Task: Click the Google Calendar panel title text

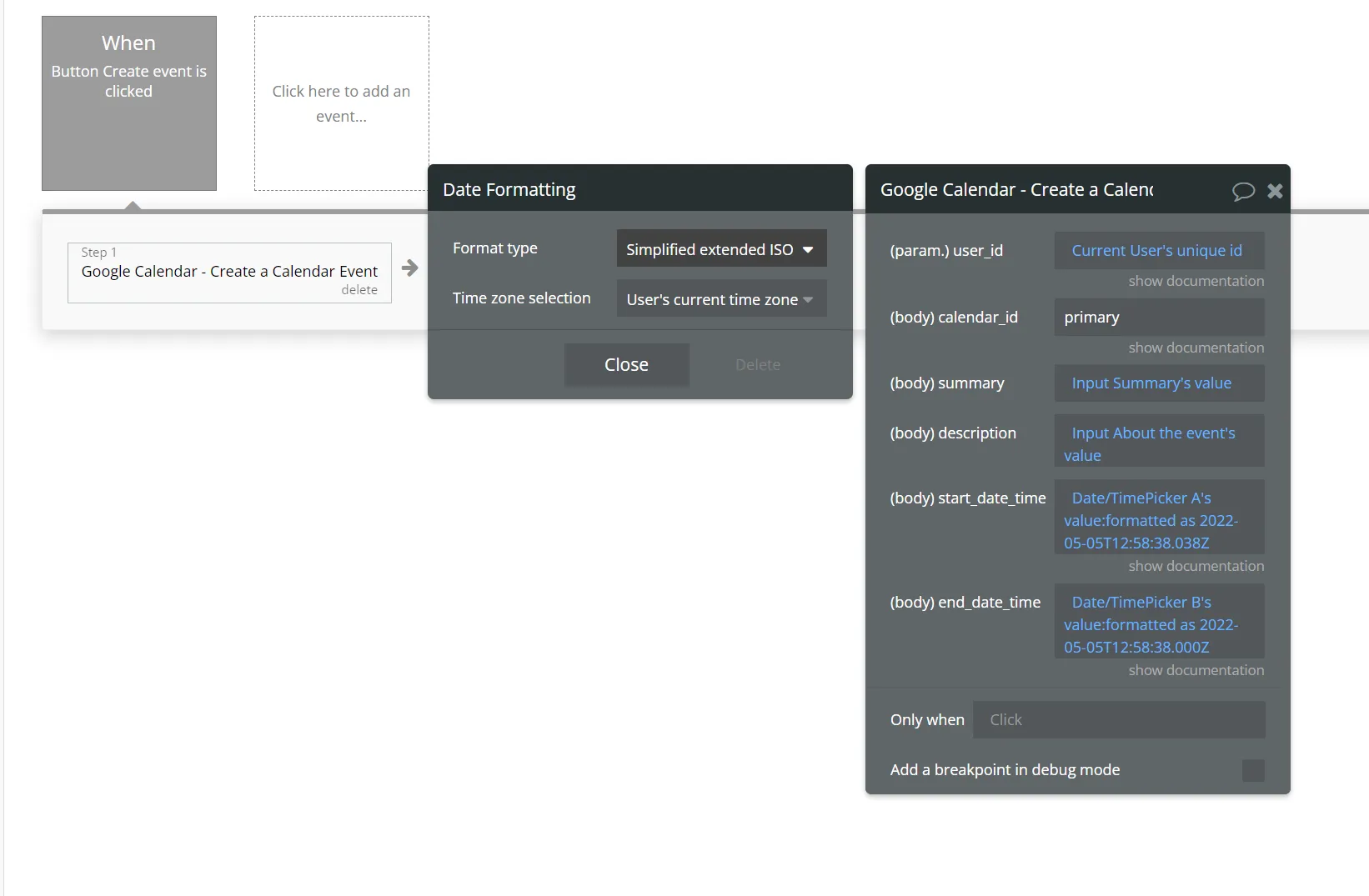Action: pos(1016,190)
